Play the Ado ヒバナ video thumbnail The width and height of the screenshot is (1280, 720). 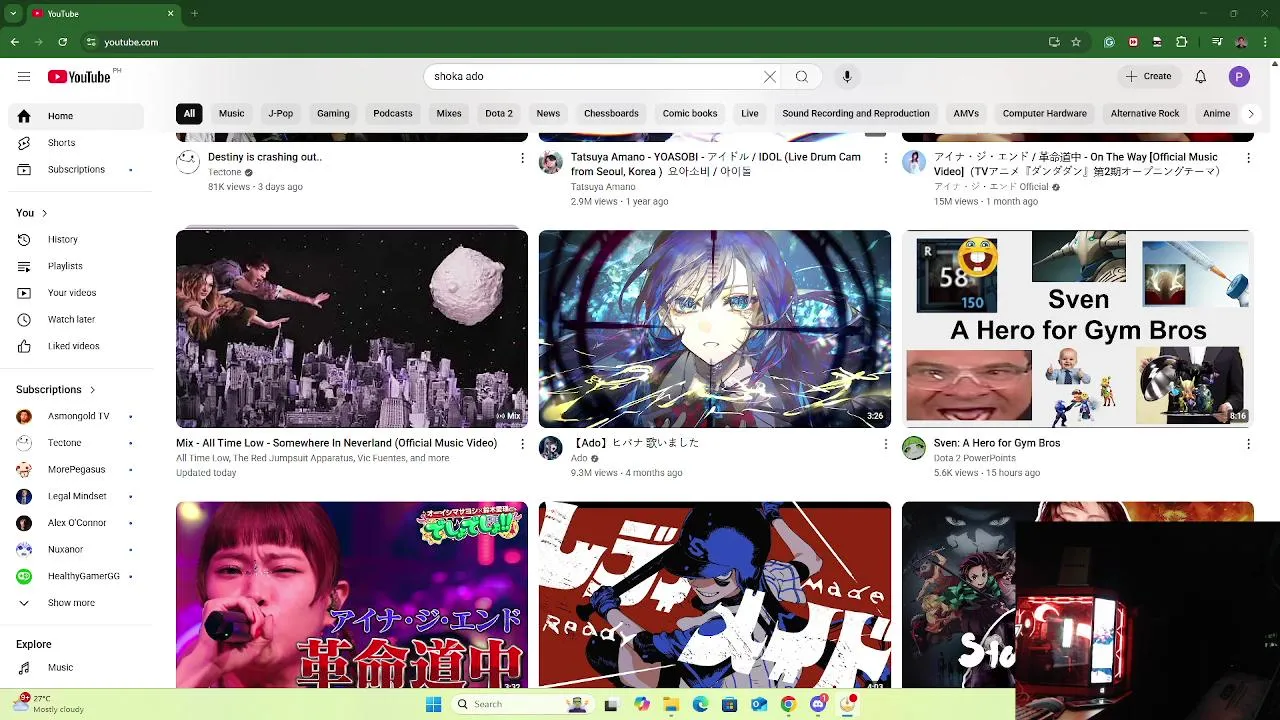(x=715, y=329)
